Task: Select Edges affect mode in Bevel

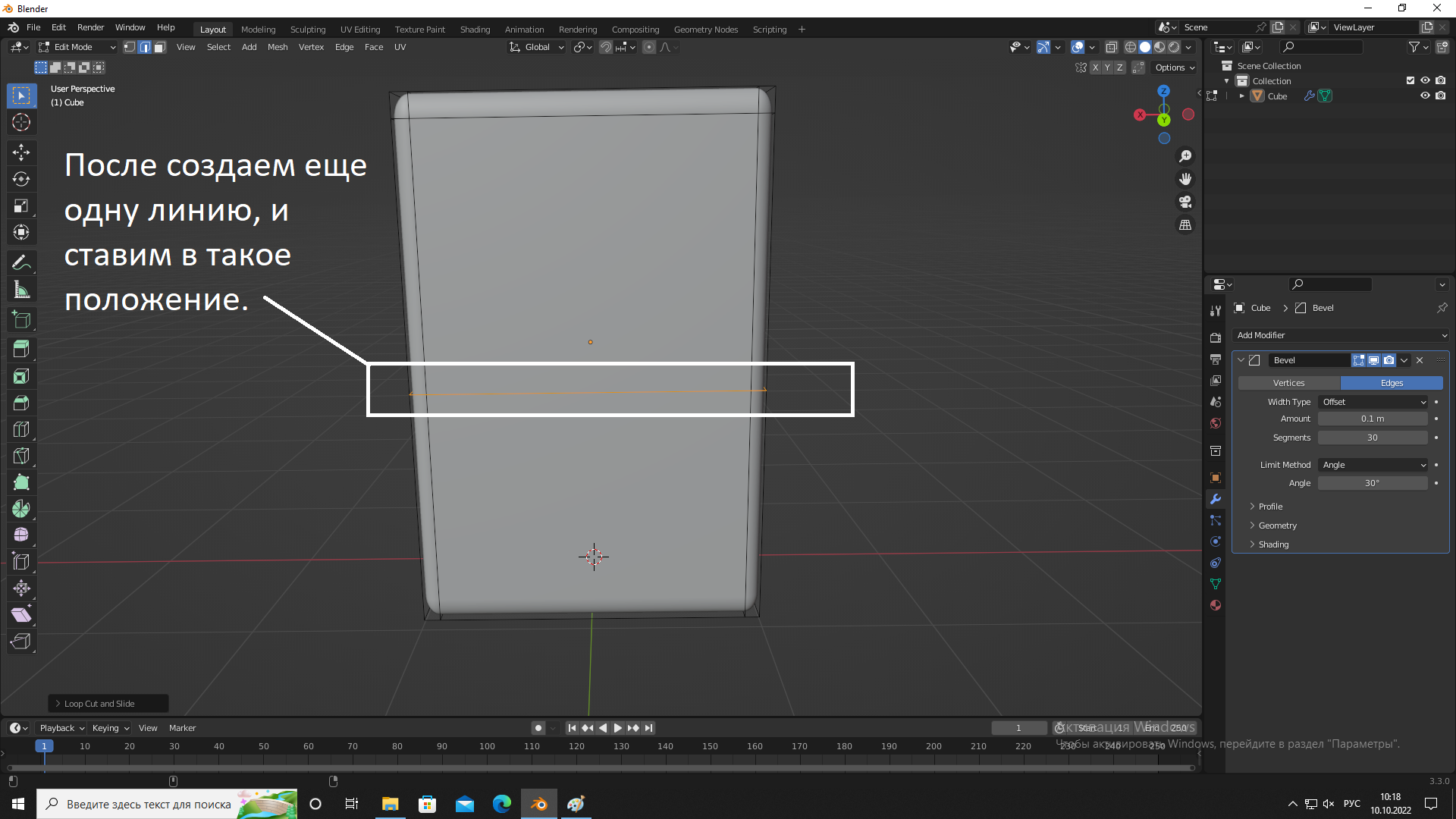Action: (x=1392, y=383)
